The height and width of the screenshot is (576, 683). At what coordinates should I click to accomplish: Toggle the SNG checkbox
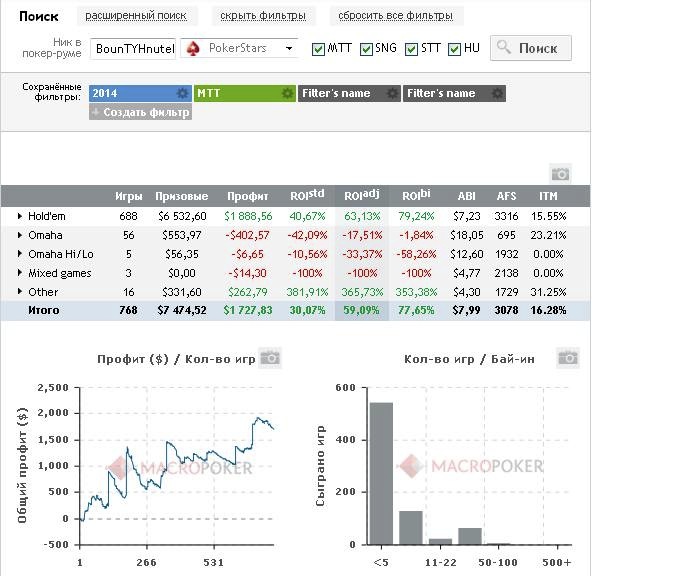click(x=366, y=49)
